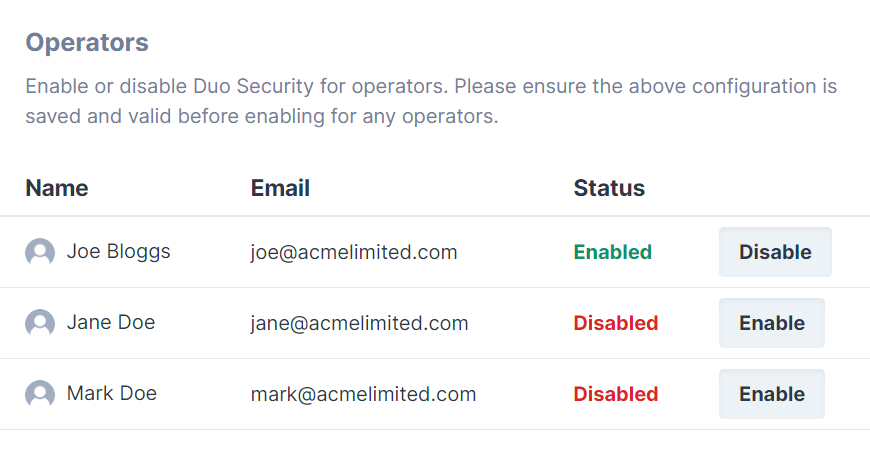Click the Operators section heading
The image size is (870, 450).
pos(87,43)
